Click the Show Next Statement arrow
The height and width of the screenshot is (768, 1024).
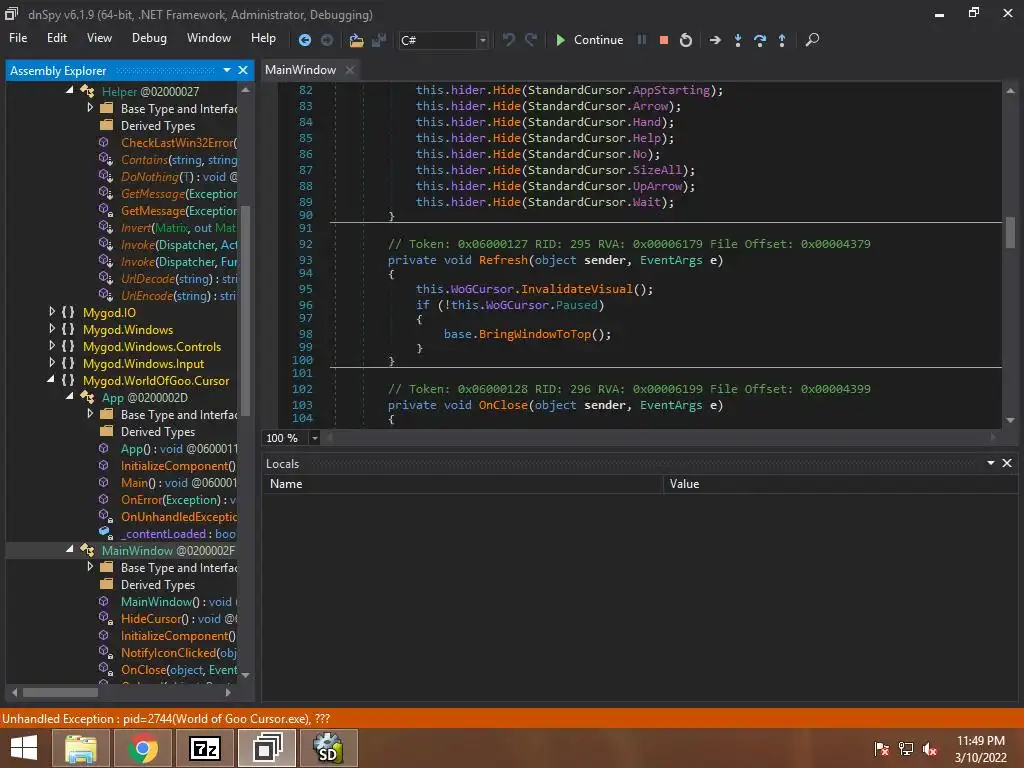[x=715, y=40]
